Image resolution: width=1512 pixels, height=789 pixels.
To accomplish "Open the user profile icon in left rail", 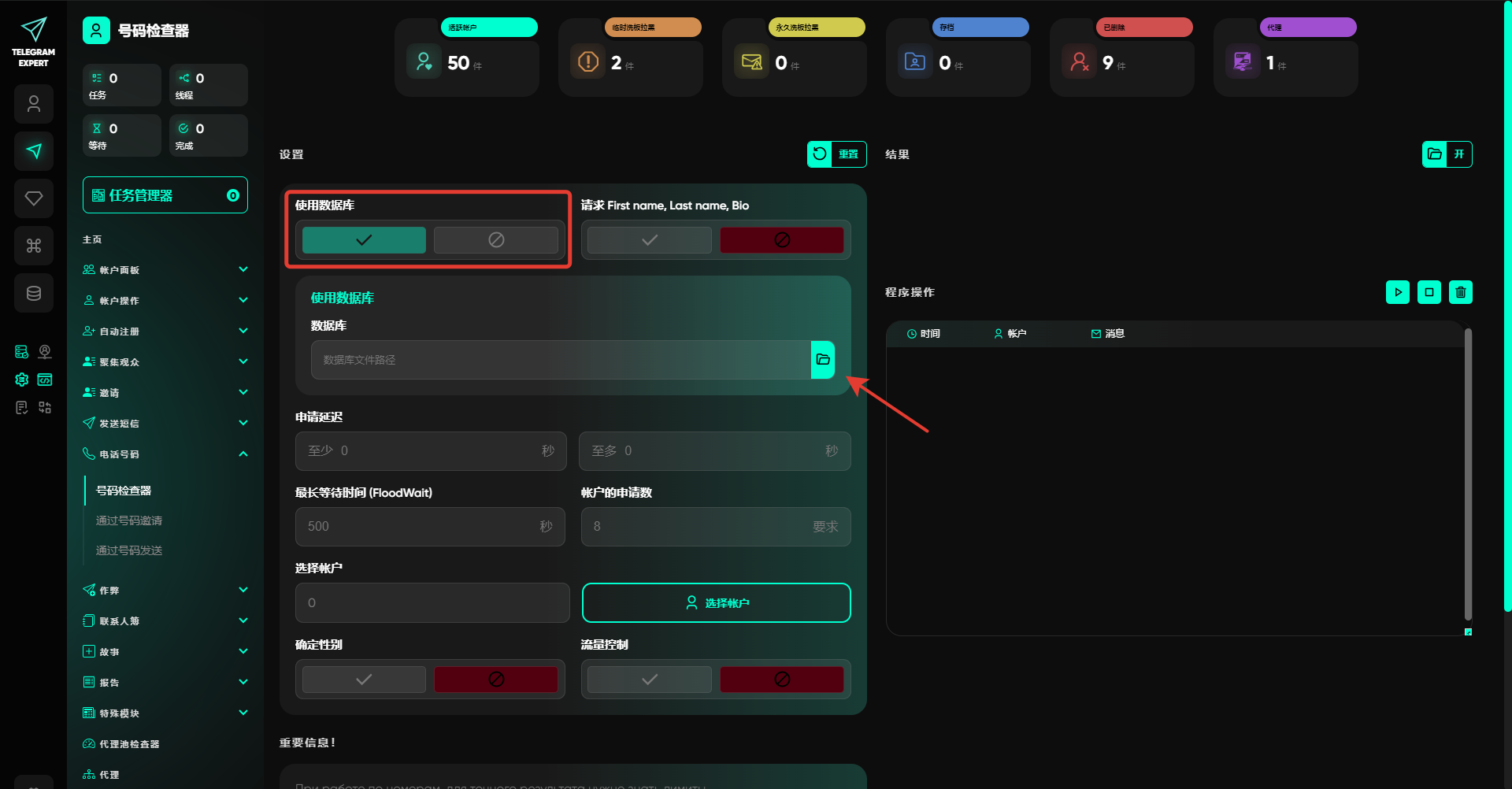I will (x=34, y=104).
